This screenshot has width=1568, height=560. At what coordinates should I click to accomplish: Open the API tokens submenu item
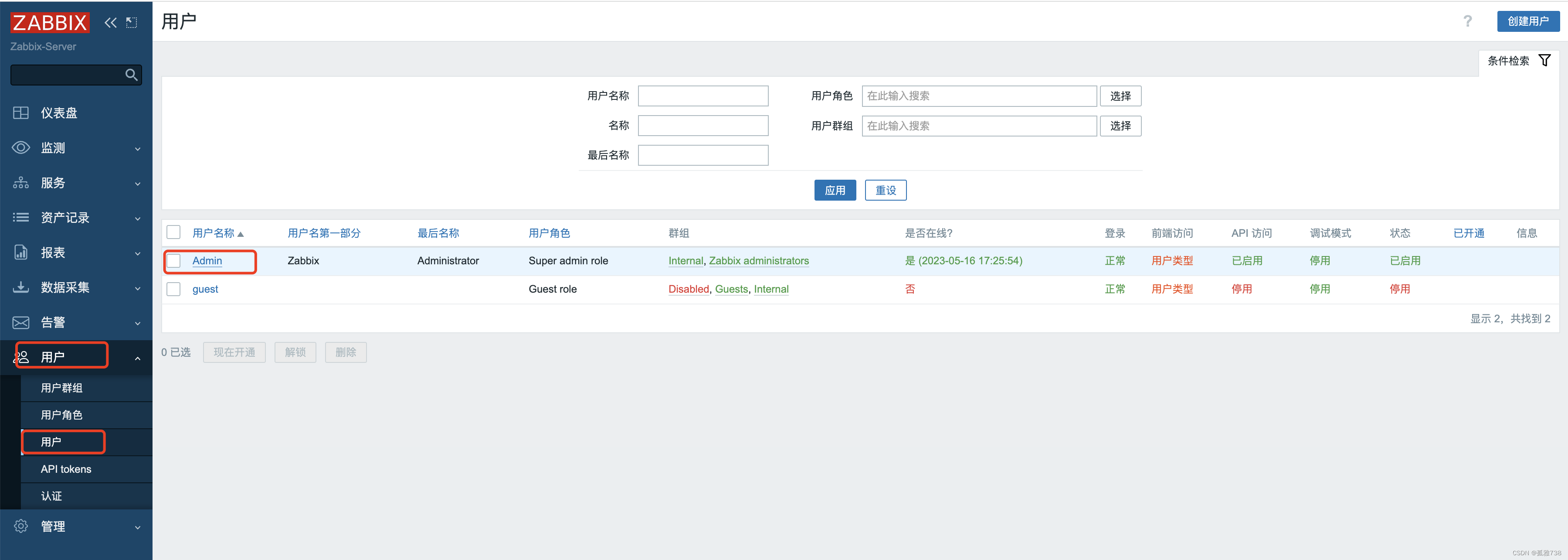point(66,469)
